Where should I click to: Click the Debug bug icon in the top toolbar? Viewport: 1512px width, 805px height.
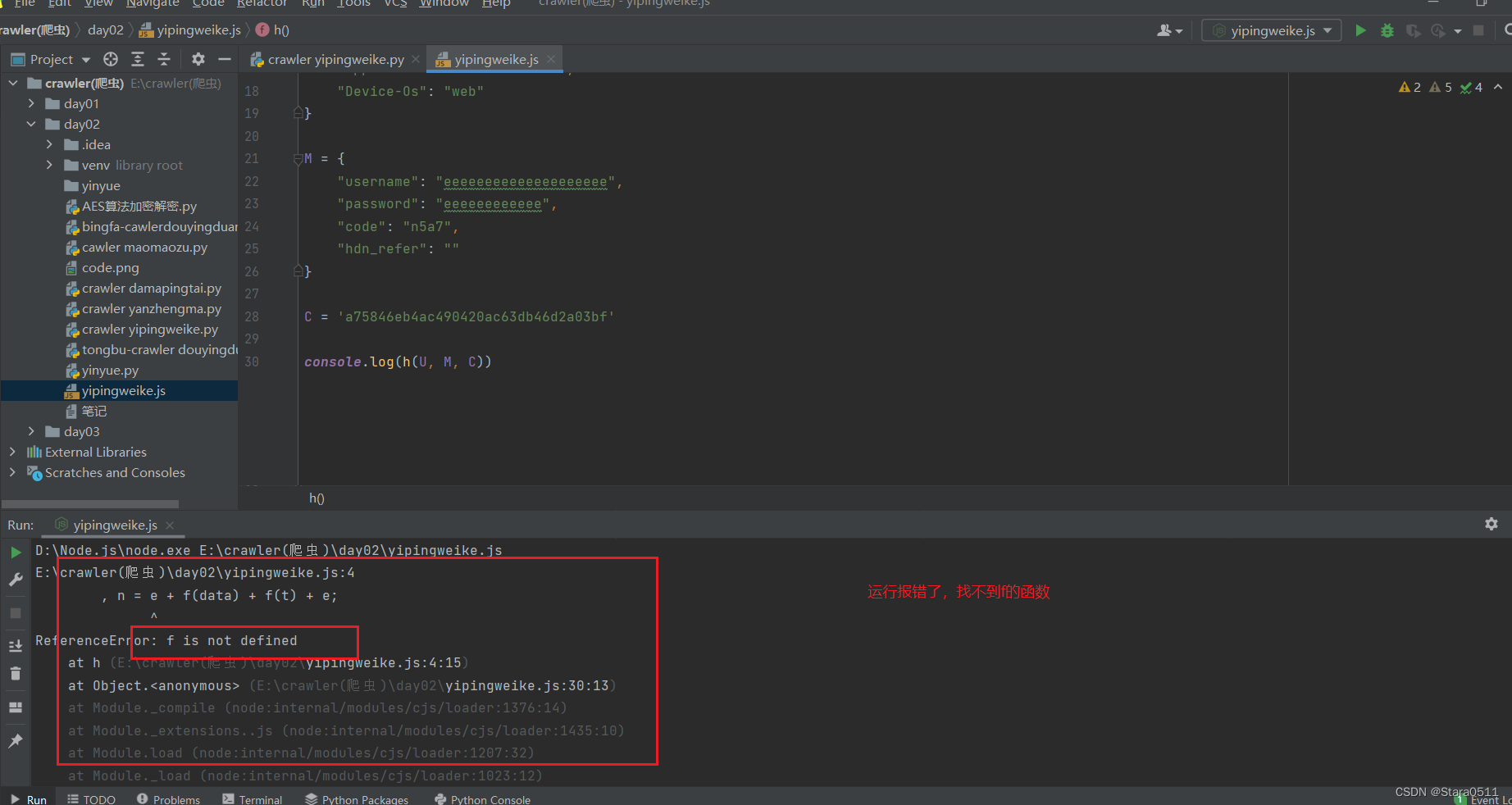[1387, 30]
